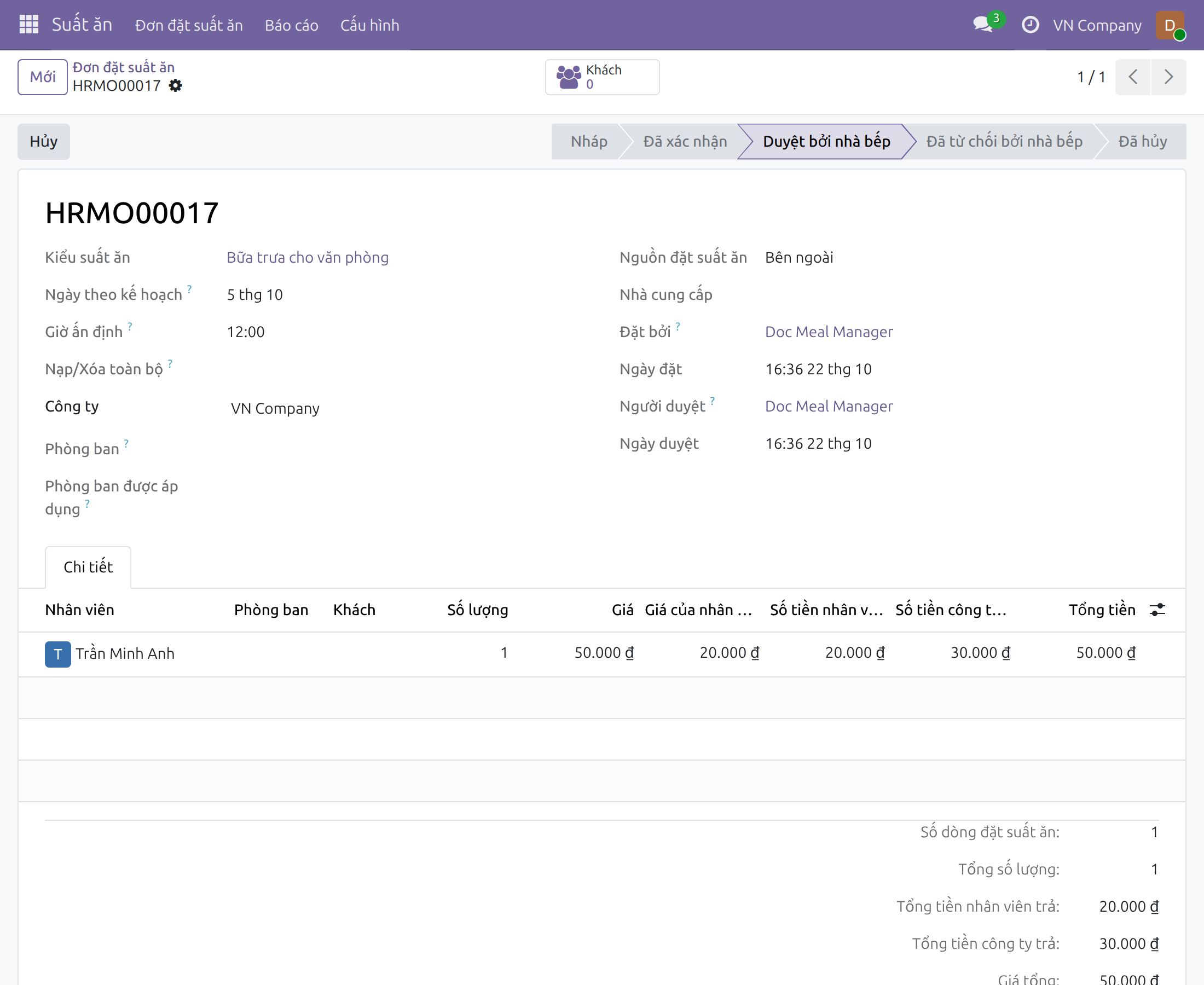Open the apps grid menu icon
This screenshot has width=1204, height=985.
28,25
